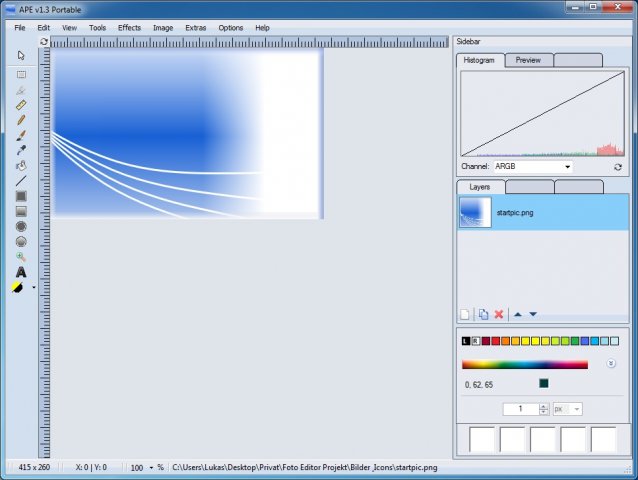This screenshot has width=638, height=480.
Task: Increase brush size with up arrow
Action: [x=544, y=406]
